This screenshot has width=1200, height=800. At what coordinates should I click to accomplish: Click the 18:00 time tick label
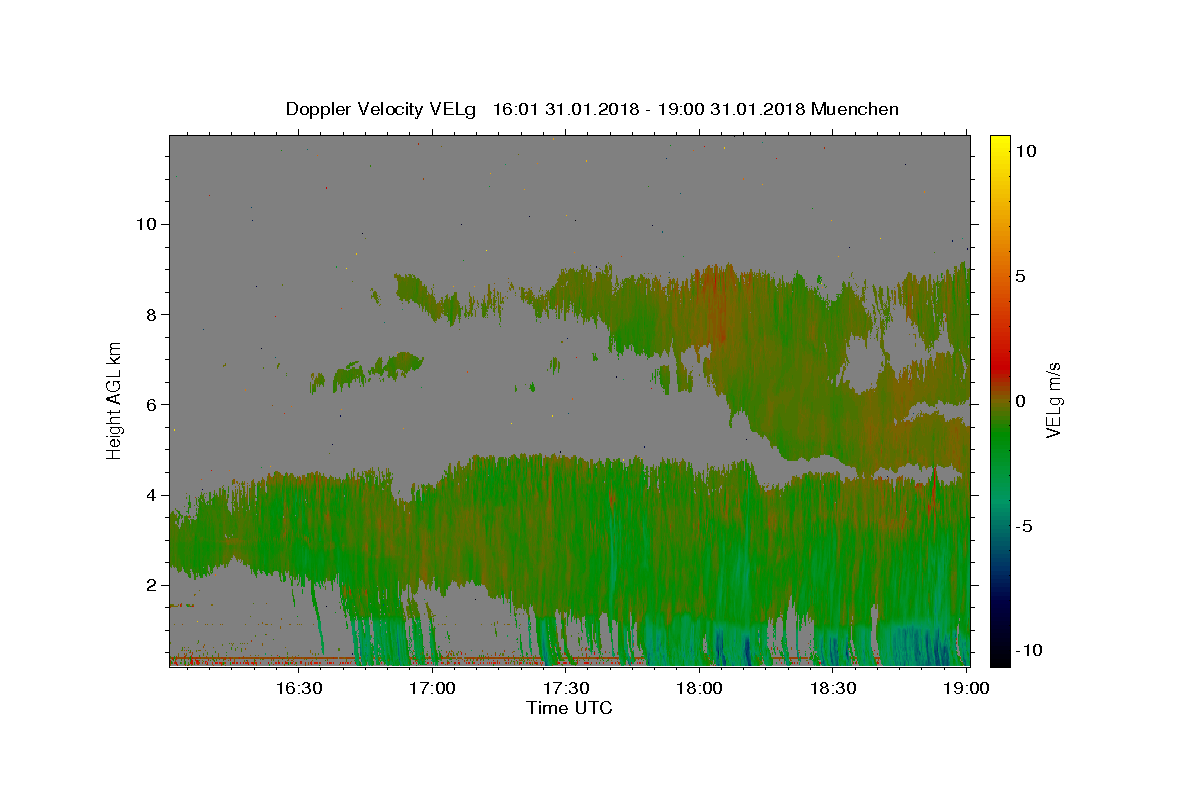[x=699, y=688]
